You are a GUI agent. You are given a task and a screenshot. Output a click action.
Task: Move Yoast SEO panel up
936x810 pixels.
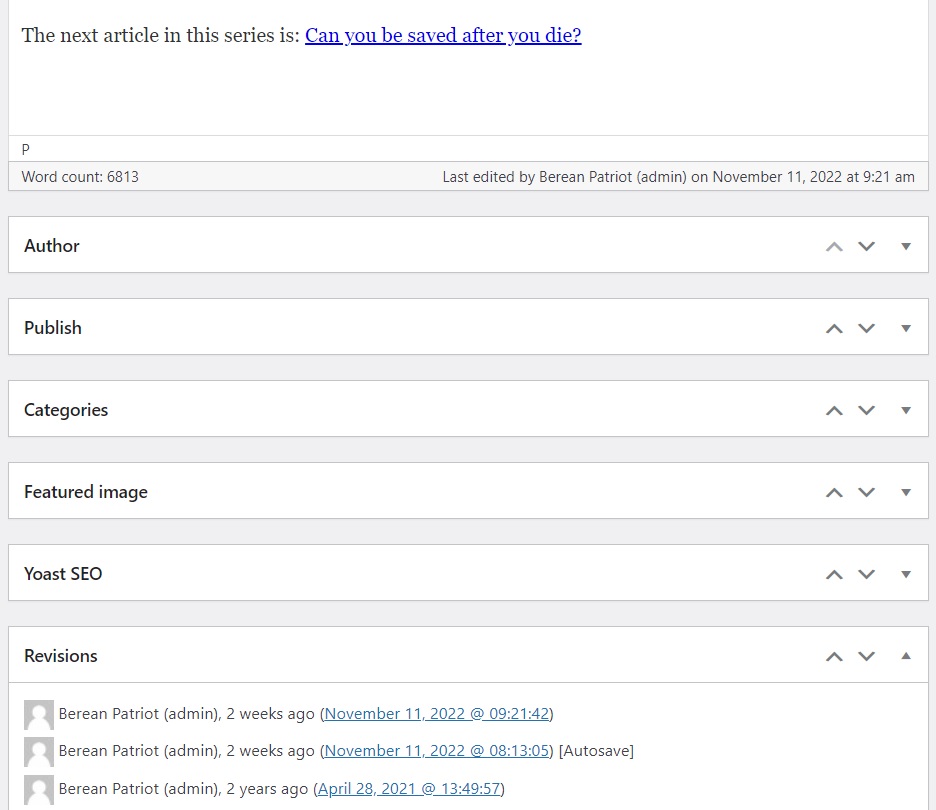[x=834, y=574]
